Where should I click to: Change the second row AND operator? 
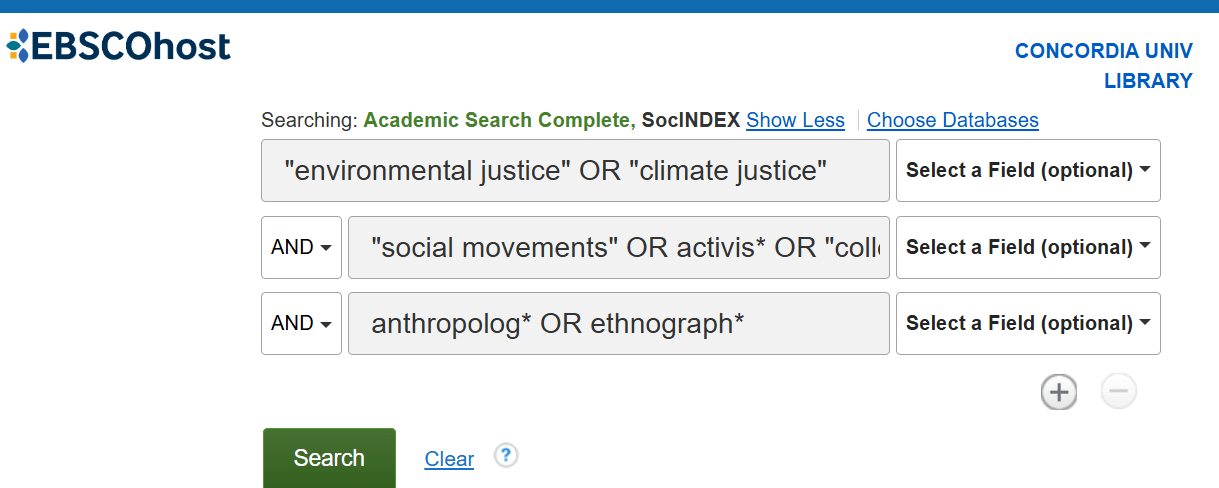301,247
